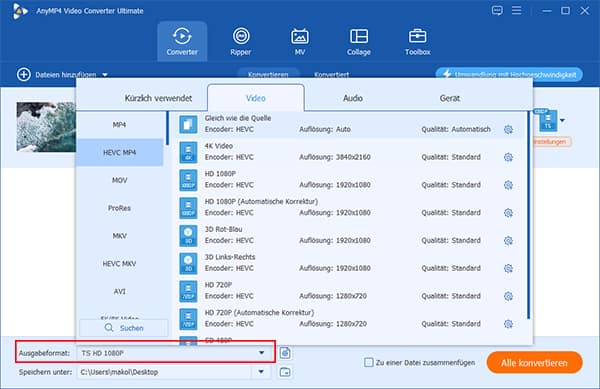This screenshot has width=600, height=389.
Task: Open settings gear for HD 1080P (Automatische Korrektur)
Action: 508,213
